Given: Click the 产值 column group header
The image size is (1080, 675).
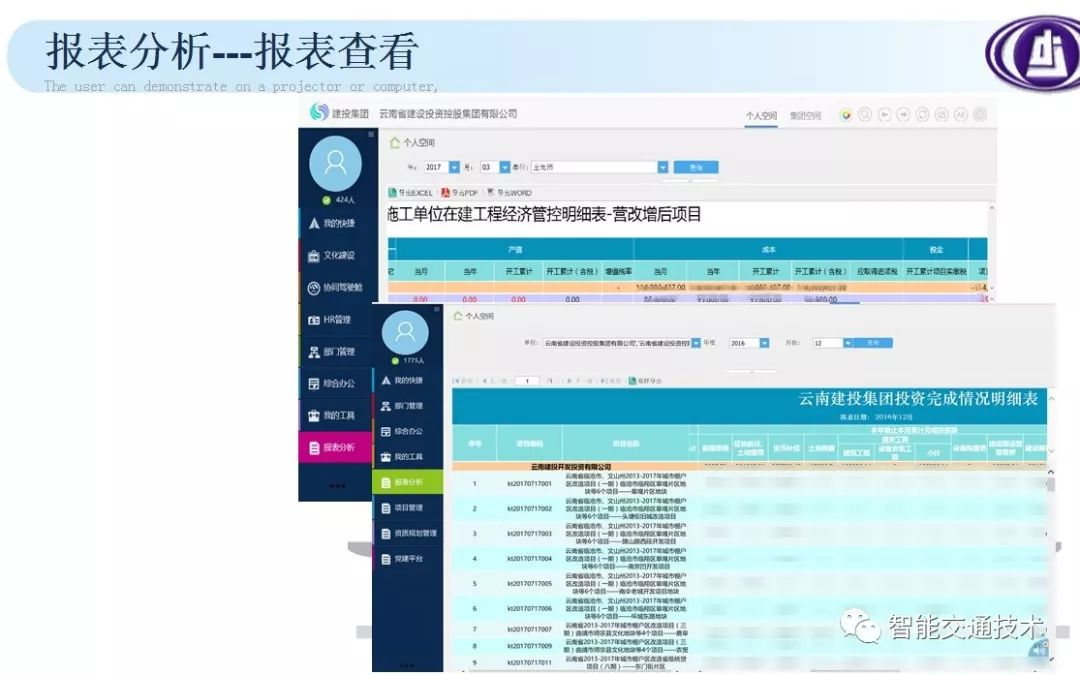Looking at the screenshot, I should [515, 249].
